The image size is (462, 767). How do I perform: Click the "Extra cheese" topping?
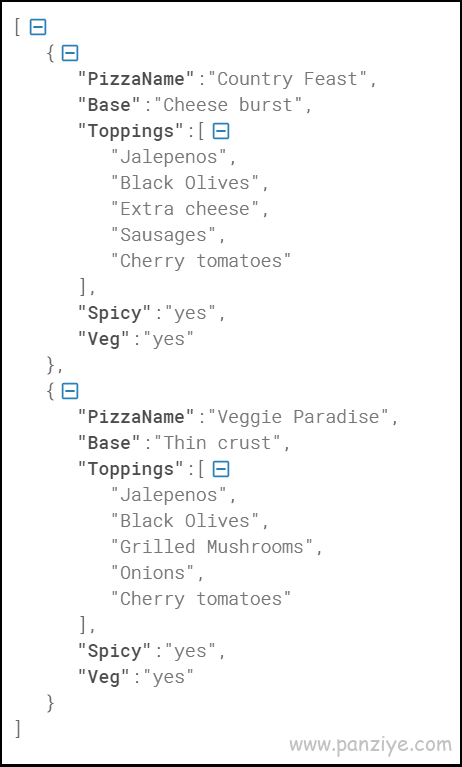coord(185,209)
